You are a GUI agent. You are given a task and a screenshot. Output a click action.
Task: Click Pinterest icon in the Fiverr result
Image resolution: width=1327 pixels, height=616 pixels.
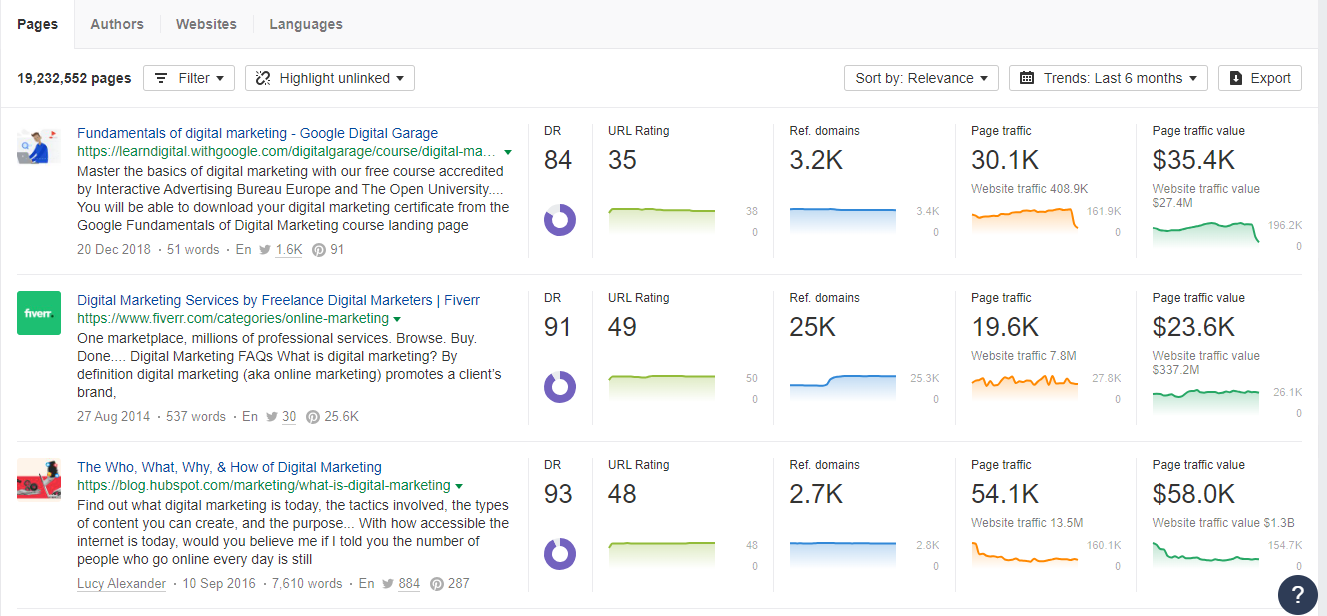[x=313, y=417]
